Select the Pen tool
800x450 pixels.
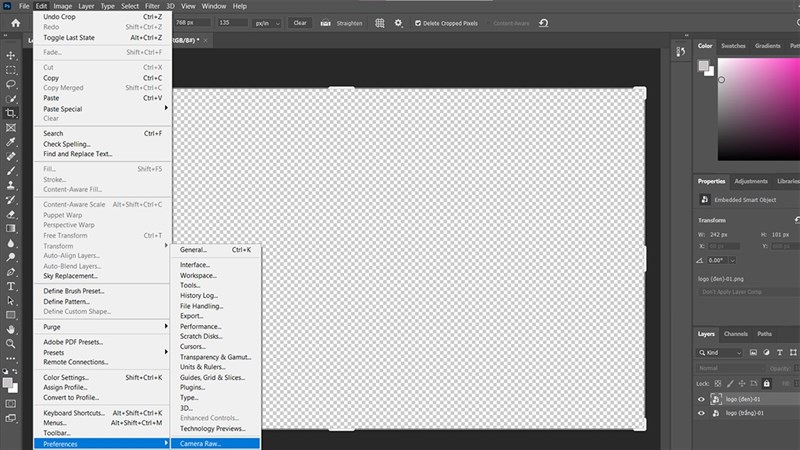pyautogui.click(x=11, y=272)
